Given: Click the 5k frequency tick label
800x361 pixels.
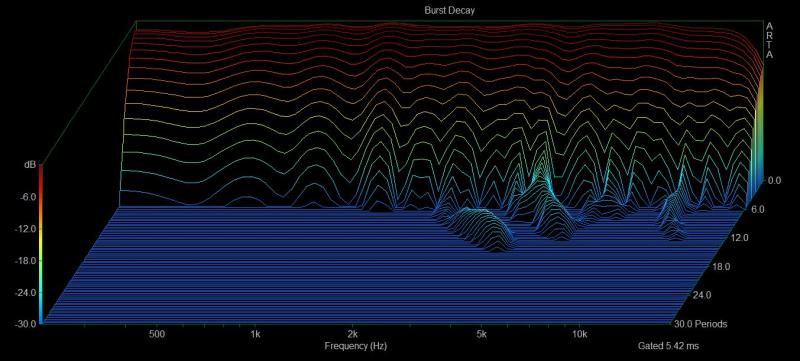Looking at the screenshot, I should coord(482,334).
